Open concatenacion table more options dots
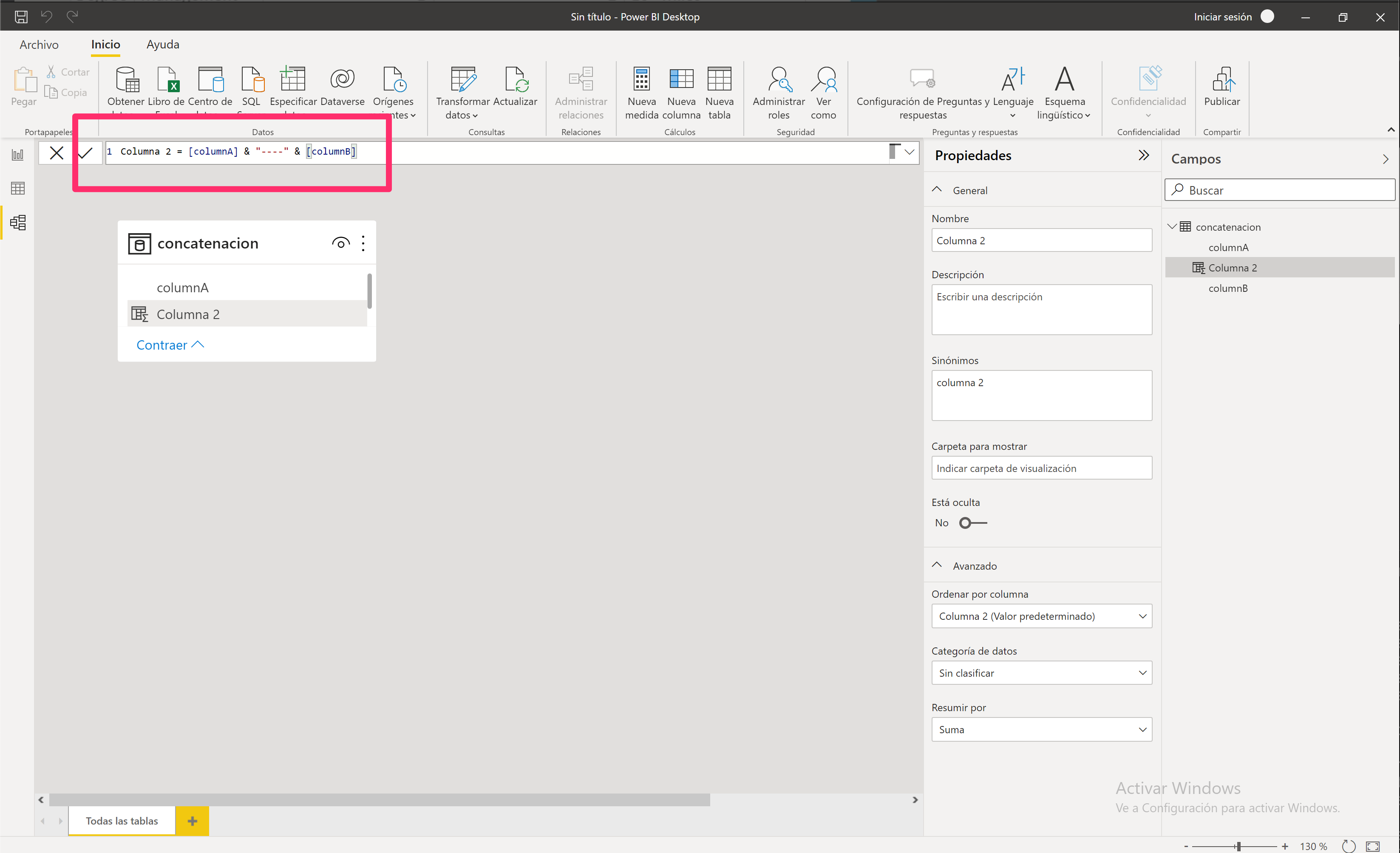 point(363,244)
